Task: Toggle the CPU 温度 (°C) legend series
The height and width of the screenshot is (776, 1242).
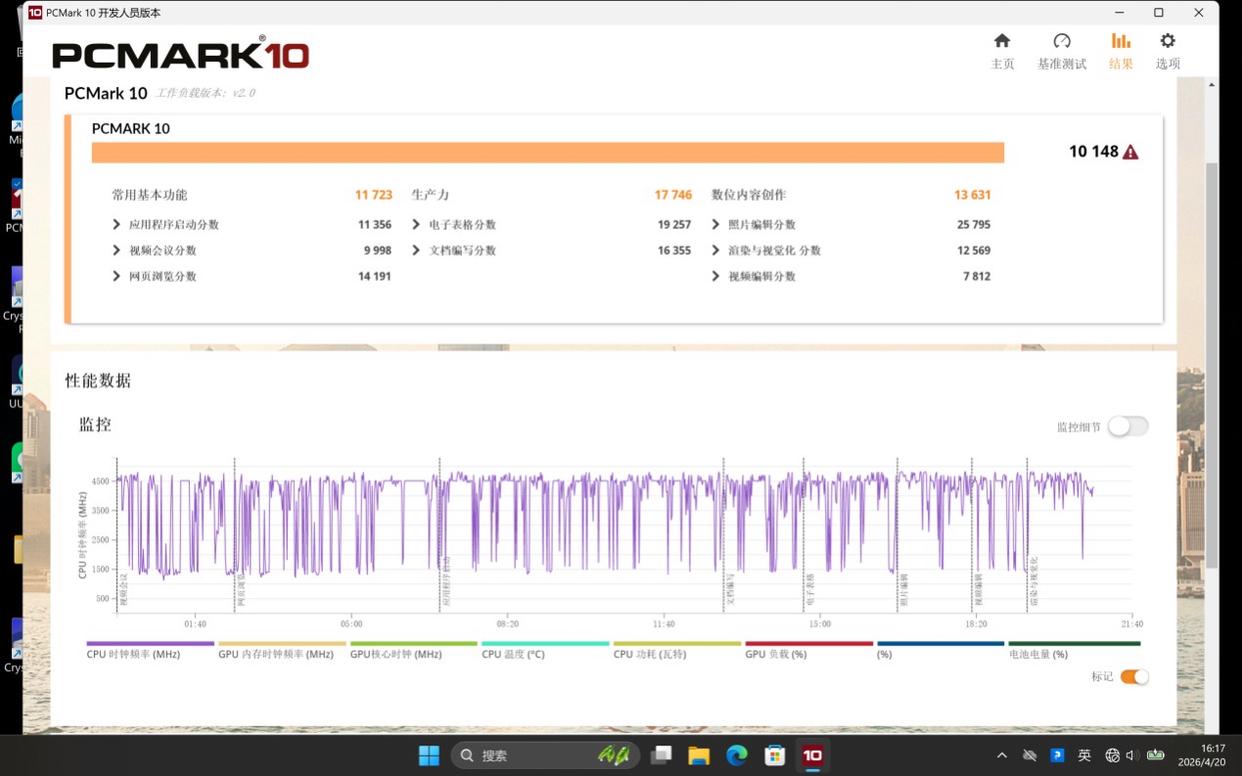Action: (545, 650)
